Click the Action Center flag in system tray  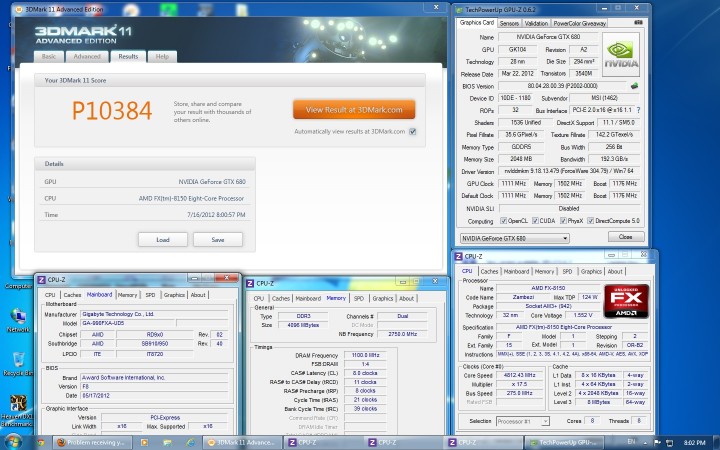(658, 443)
